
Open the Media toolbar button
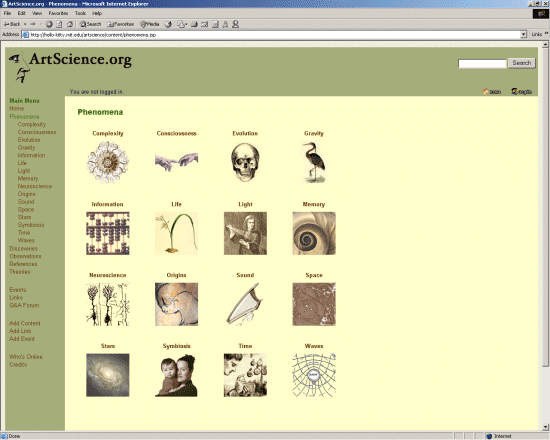150,24
